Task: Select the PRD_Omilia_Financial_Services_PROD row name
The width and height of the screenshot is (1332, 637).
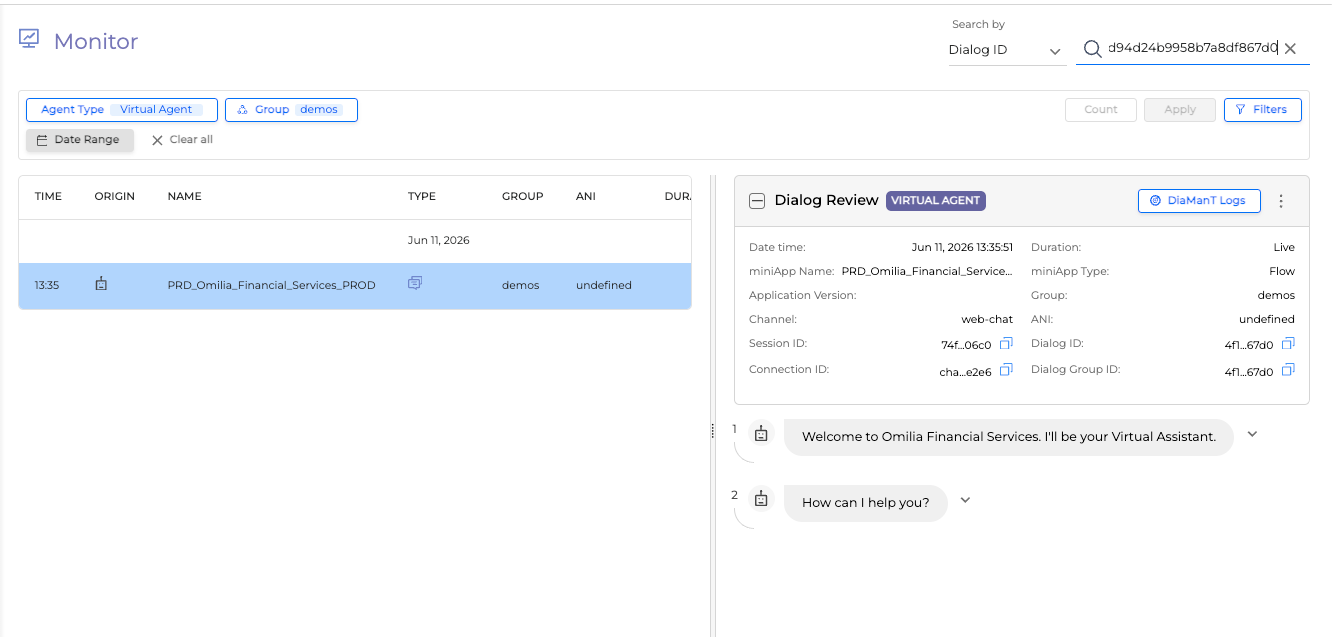Action: click(x=271, y=285)
